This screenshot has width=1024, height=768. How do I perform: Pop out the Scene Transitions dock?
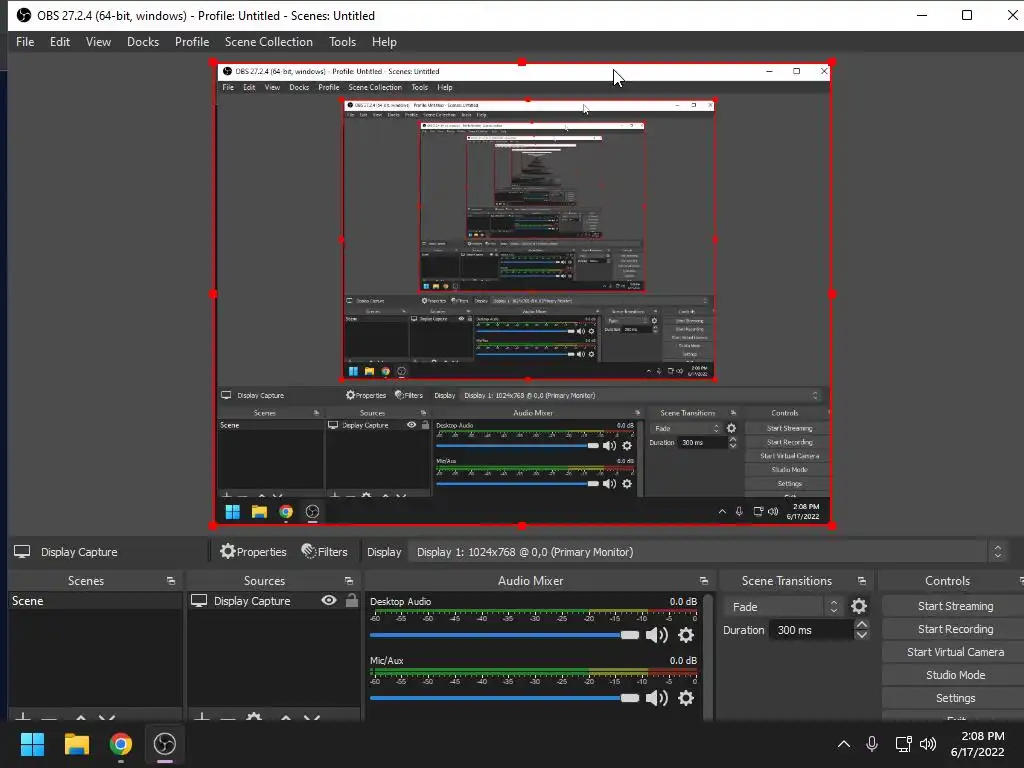862,581
